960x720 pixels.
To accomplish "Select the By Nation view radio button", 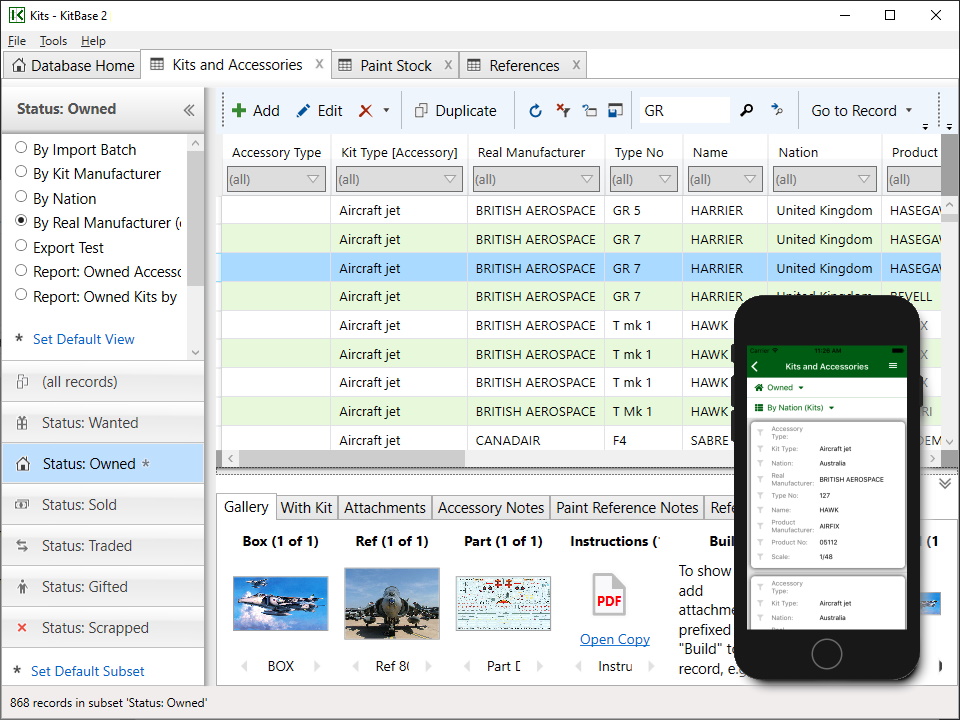I will click(x=21, y=196).
